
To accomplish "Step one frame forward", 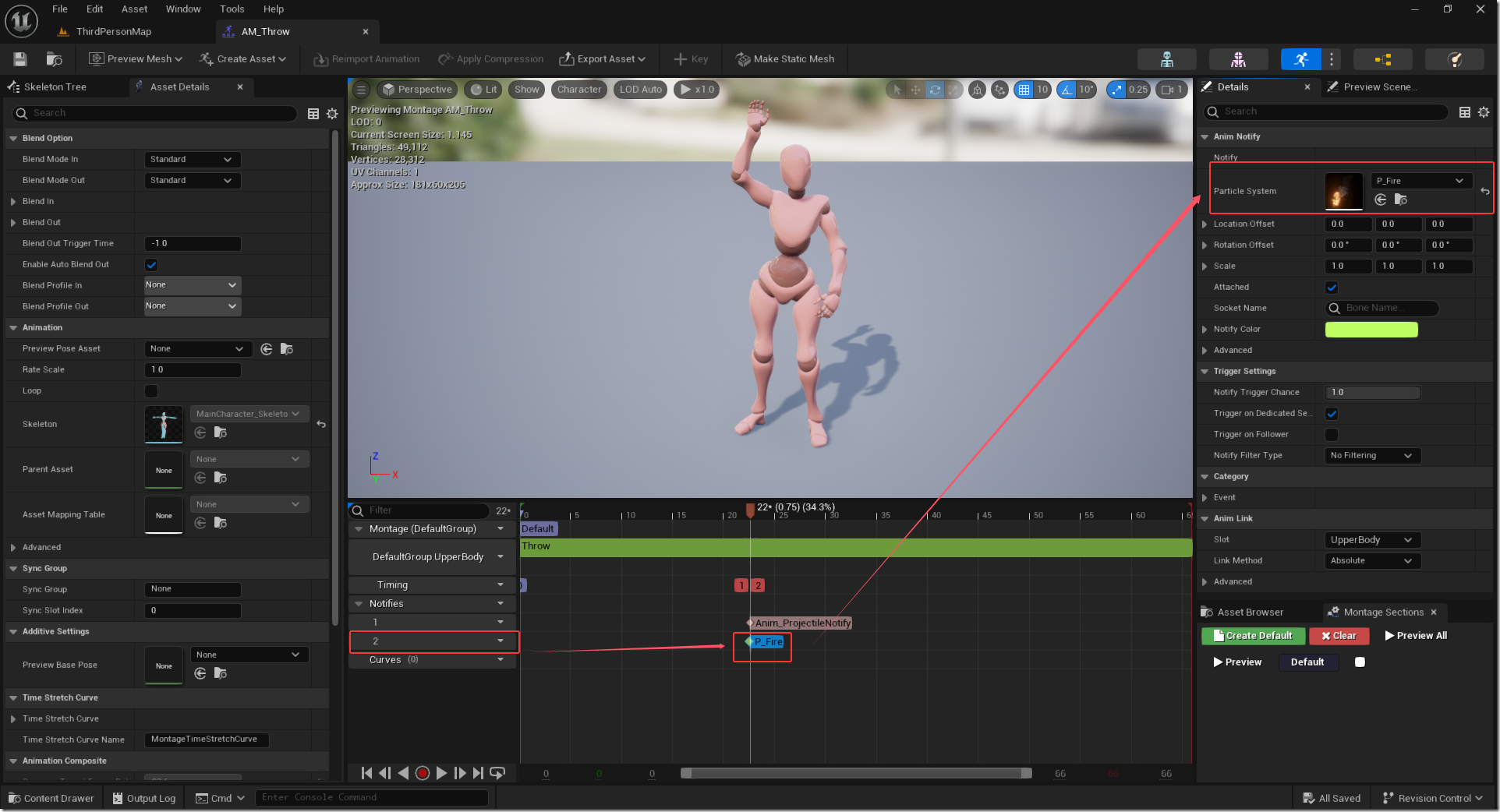I will point(460,773).
